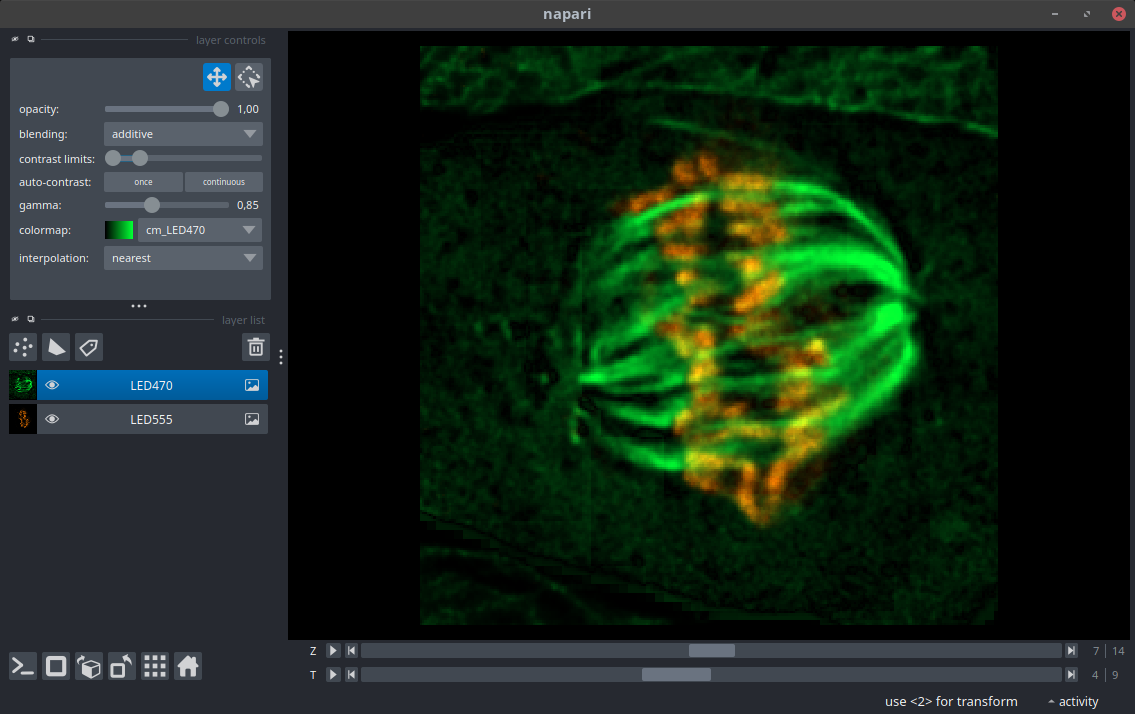Open the IPython console
The width and height of the screenshot is (1135, 714).
coord(23,666)
